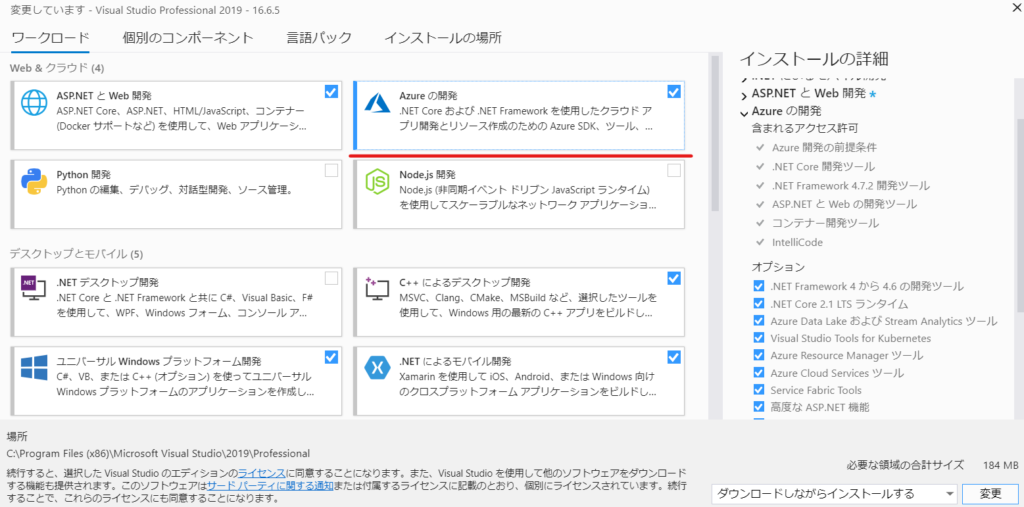Click the Node.js hexagon icon
This screenshot has width=1024, height=507.
[x=377, y=181]
